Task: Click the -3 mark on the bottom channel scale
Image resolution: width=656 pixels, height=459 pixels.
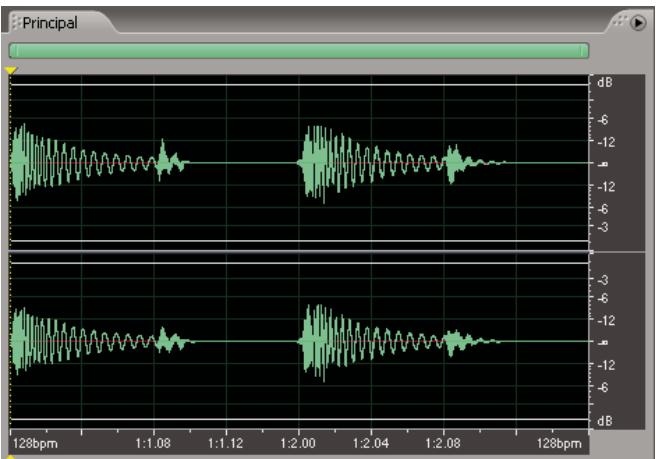Action: (602, 280)
